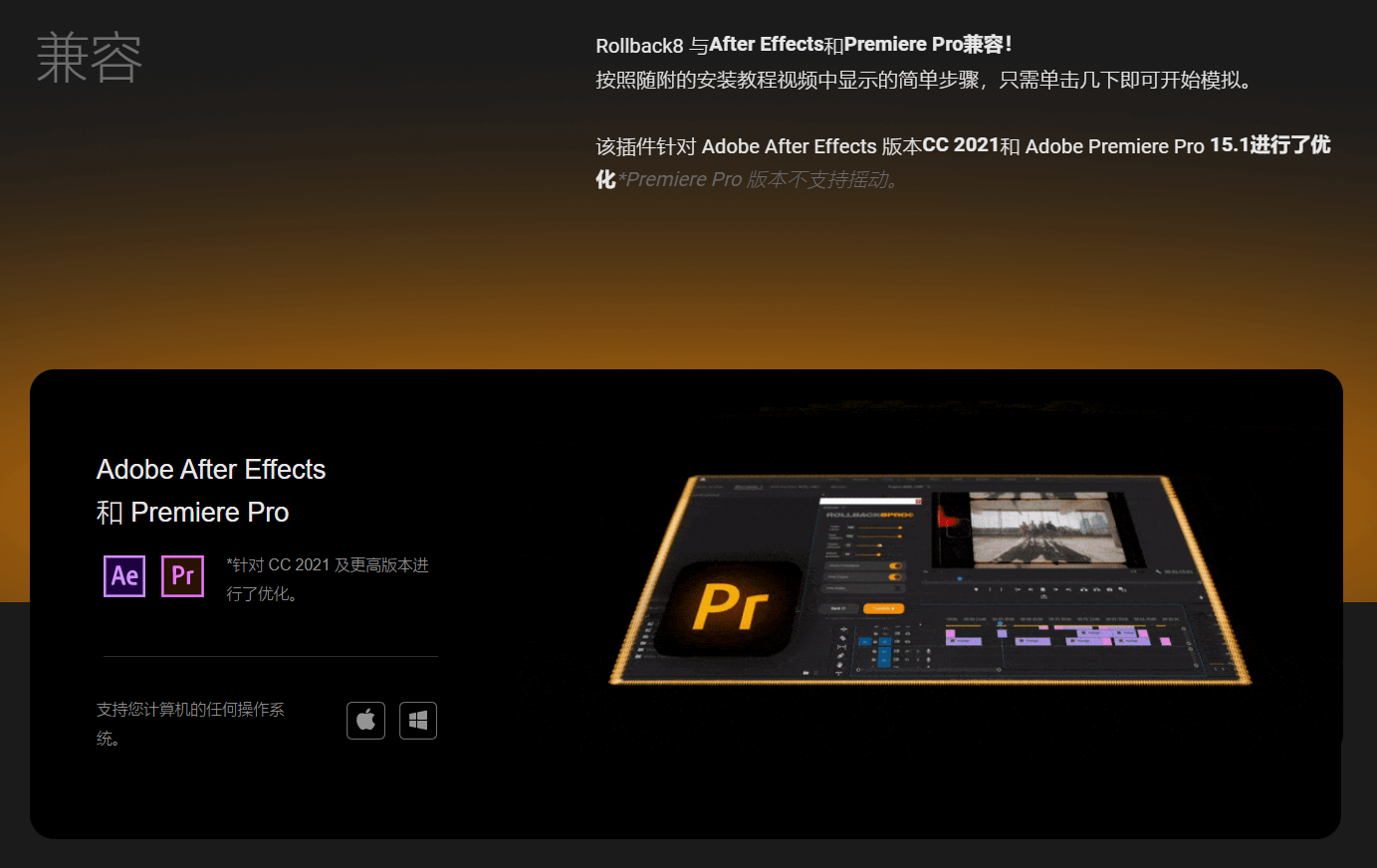Click the '和 Premiere Pro' title line
This screenshot has width=1377, height=868.
192,512
